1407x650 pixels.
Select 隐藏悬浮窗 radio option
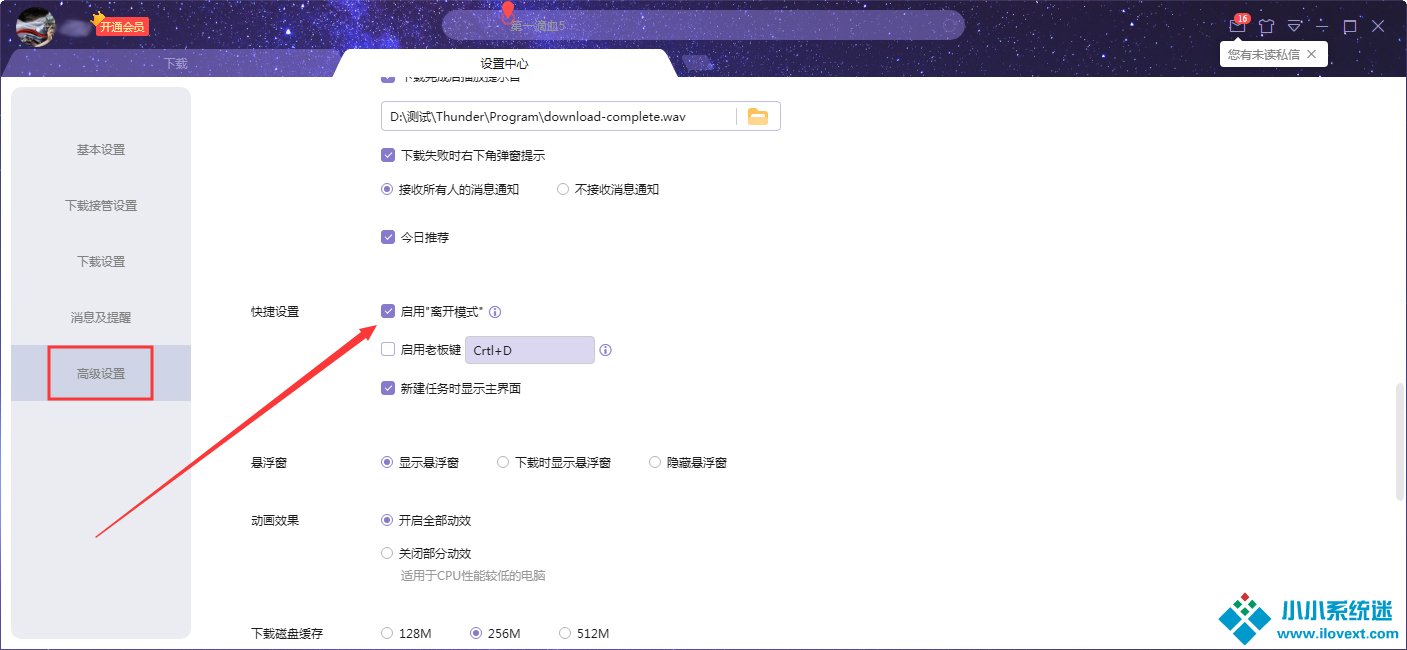(x=655, y=463)
